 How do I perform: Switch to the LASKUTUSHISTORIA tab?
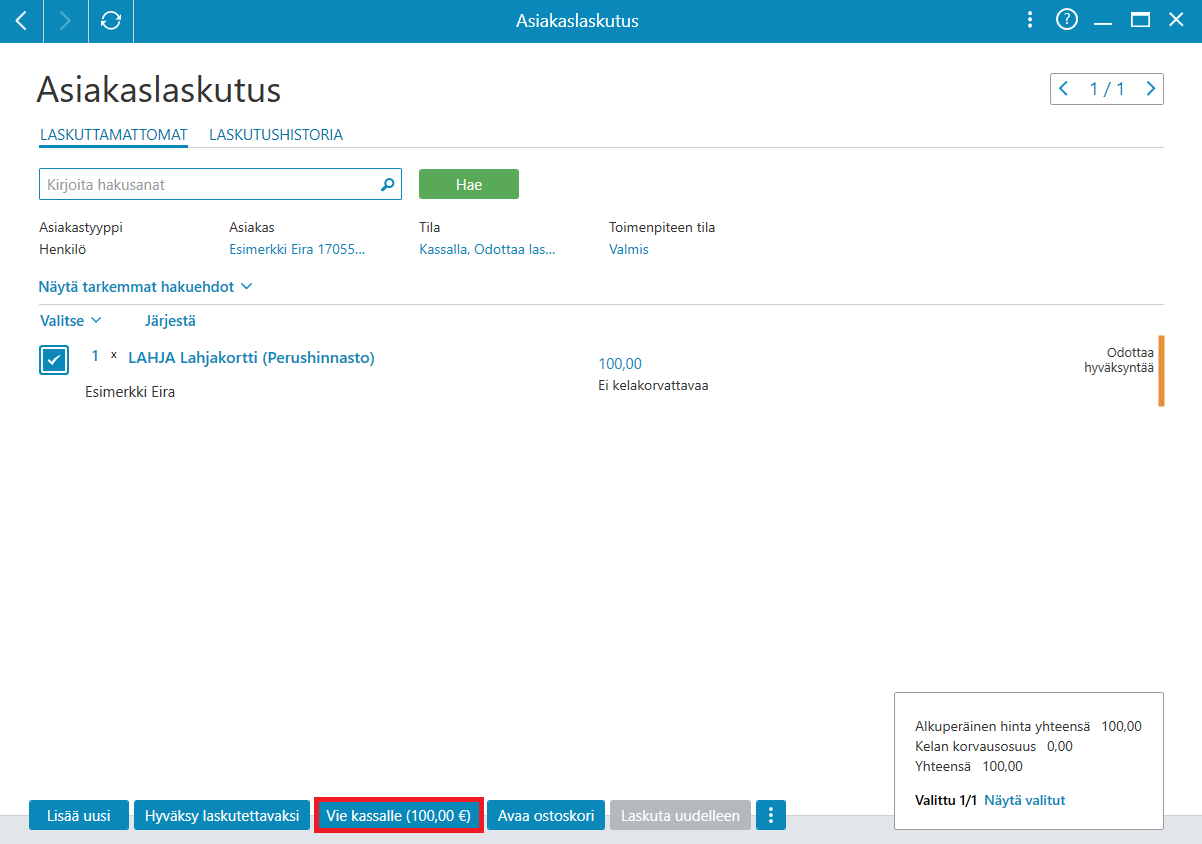point(276,134)
